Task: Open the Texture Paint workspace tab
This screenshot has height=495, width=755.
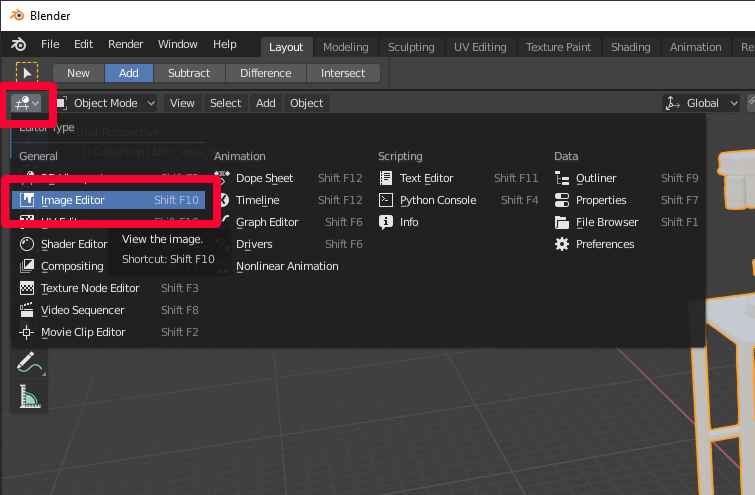Action: [558, 47]
